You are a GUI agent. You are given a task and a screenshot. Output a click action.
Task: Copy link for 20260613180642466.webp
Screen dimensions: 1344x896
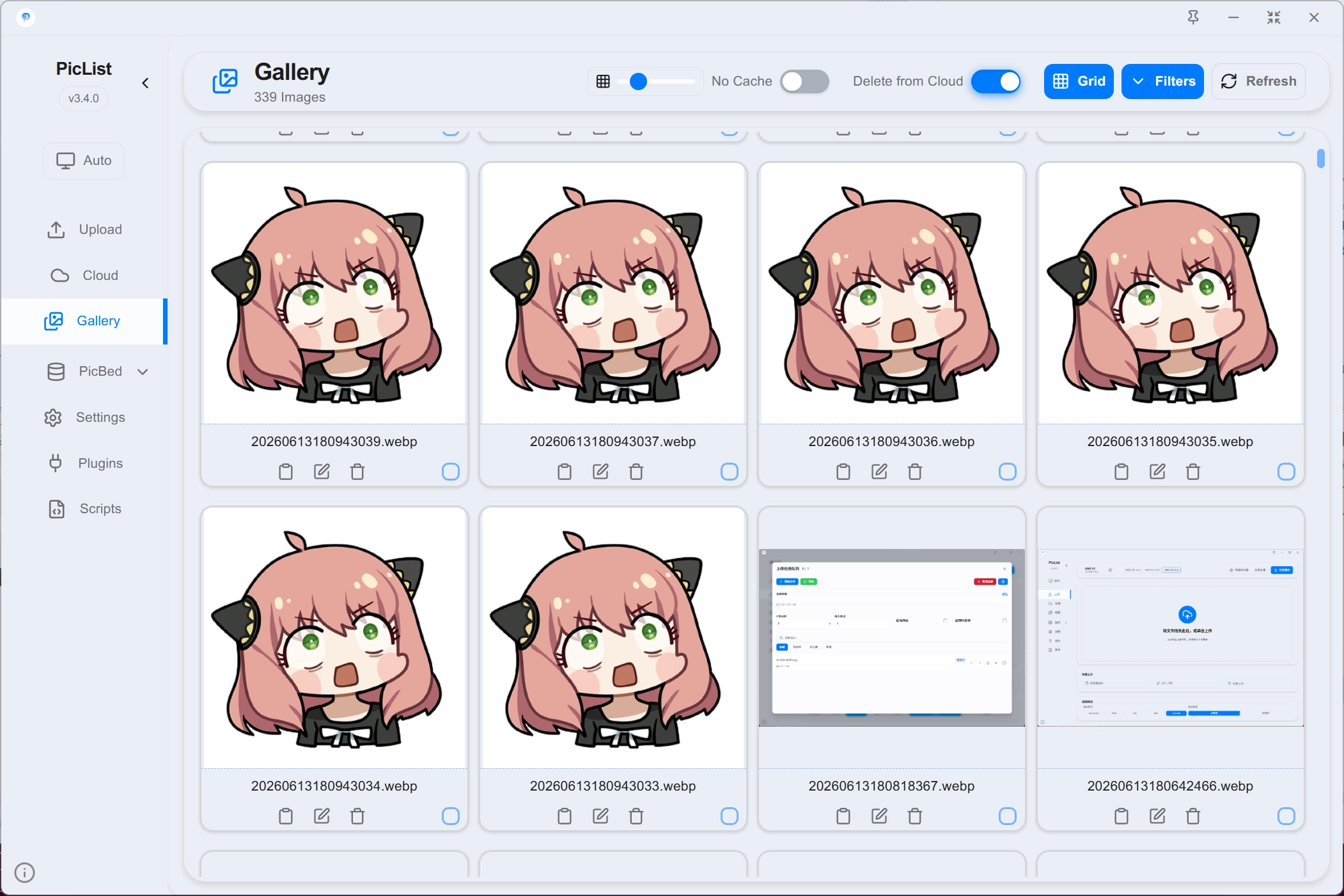pos(1121,816)
